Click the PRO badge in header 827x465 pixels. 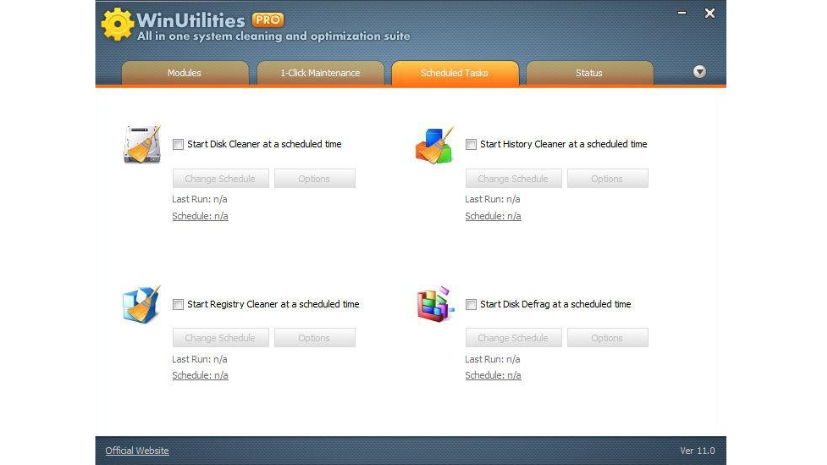[x=267, y=19]
